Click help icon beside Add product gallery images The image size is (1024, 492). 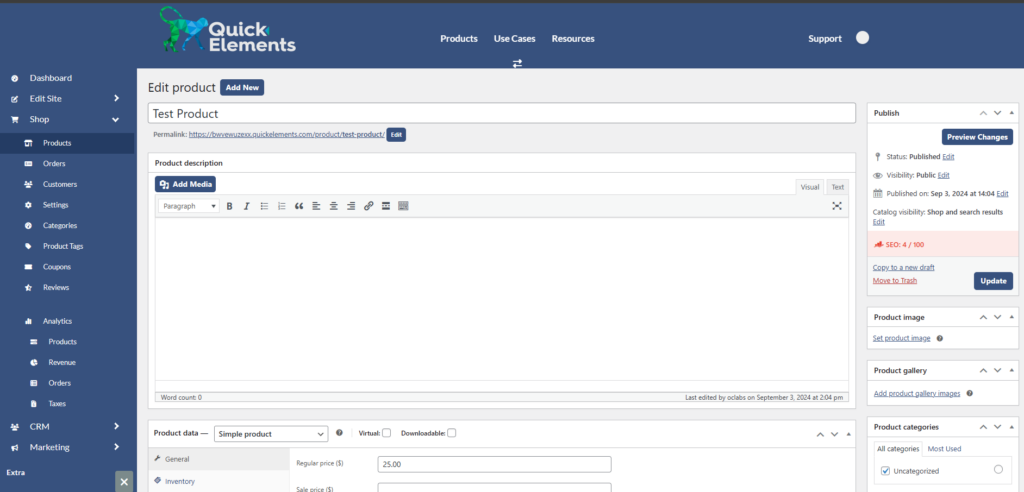coord(970,393)
